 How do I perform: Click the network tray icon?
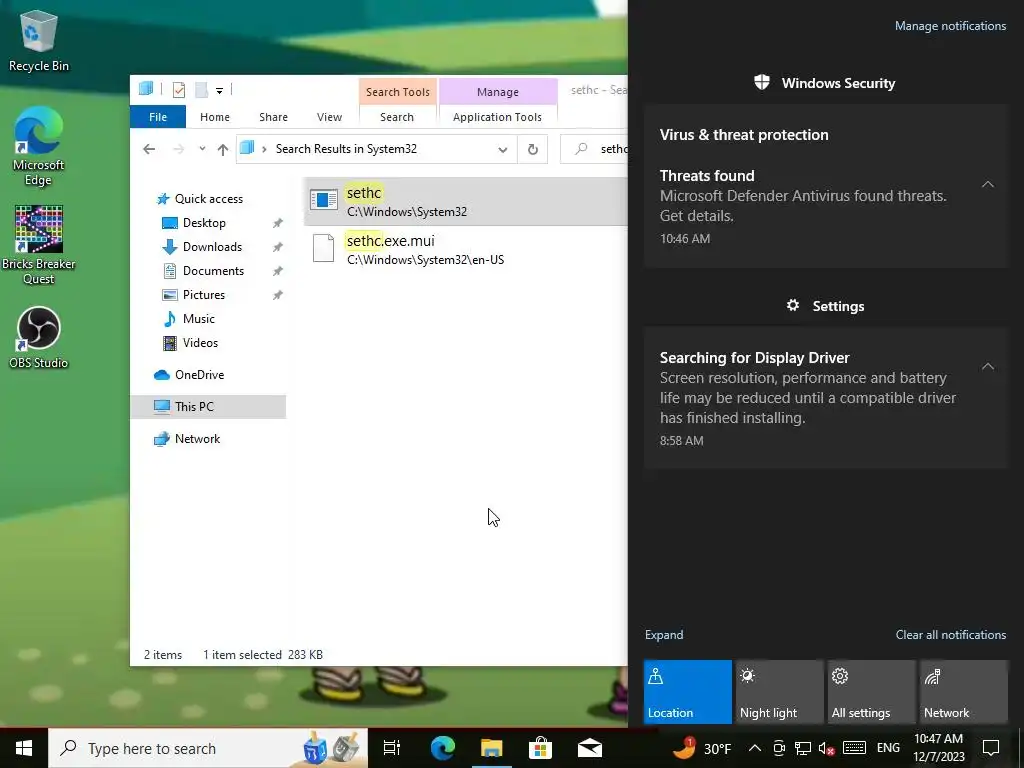[x=803, y=748]
